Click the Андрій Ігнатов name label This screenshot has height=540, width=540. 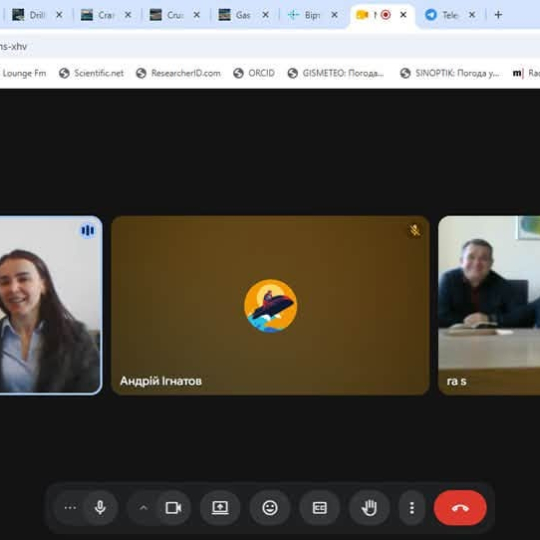click(161, 381)
